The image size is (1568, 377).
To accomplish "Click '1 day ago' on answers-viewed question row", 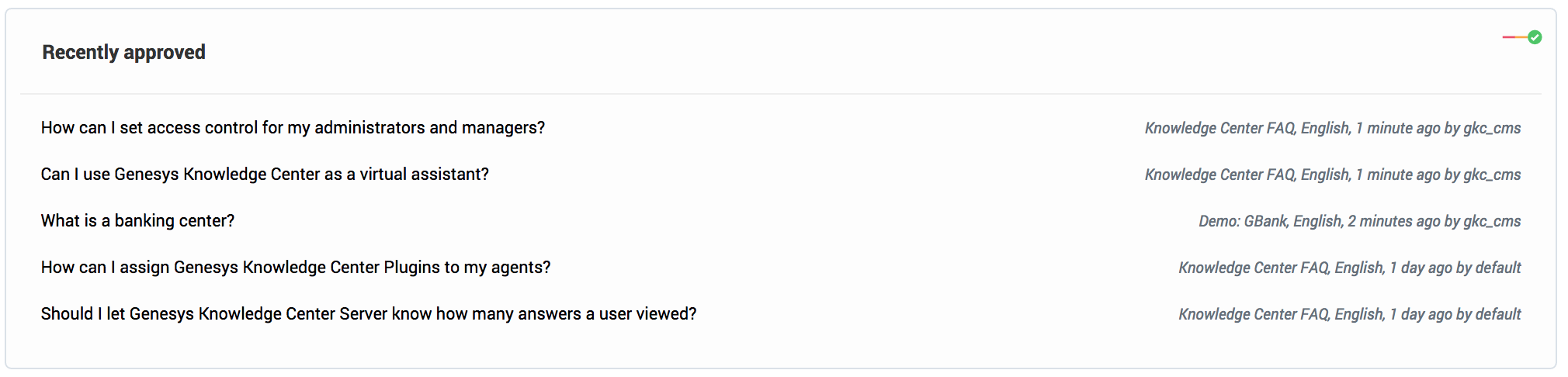I will click(1421, 314).
